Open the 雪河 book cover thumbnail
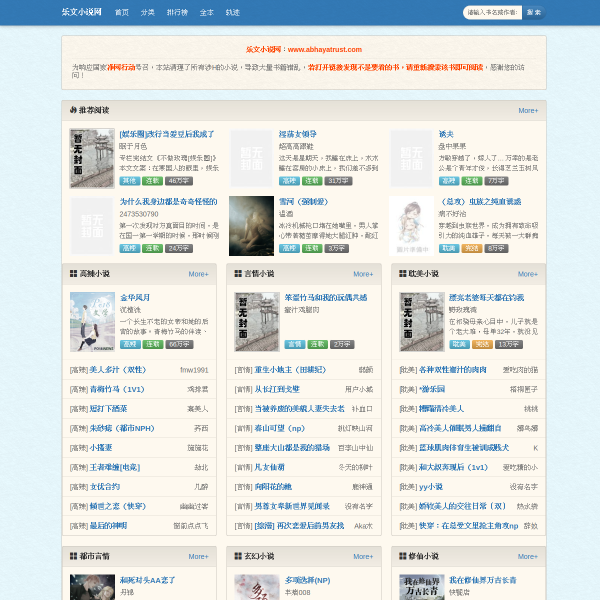600x600 pixels. 251,226
